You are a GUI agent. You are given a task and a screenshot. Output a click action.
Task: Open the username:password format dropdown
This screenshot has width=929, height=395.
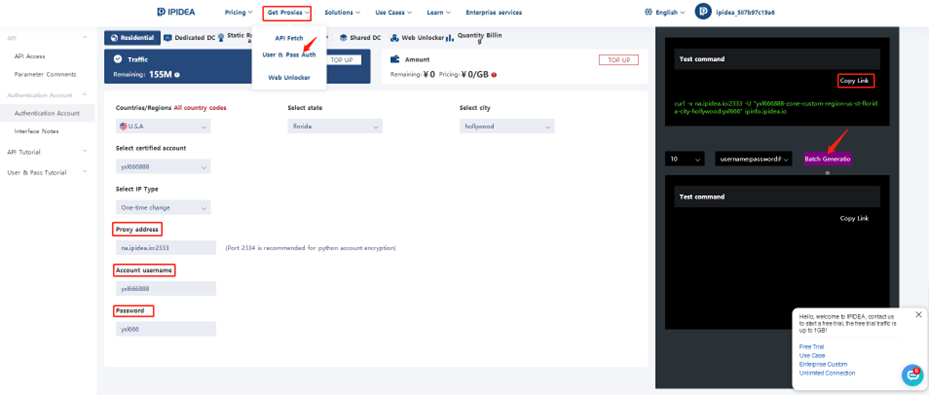click(x=754, y=159)
